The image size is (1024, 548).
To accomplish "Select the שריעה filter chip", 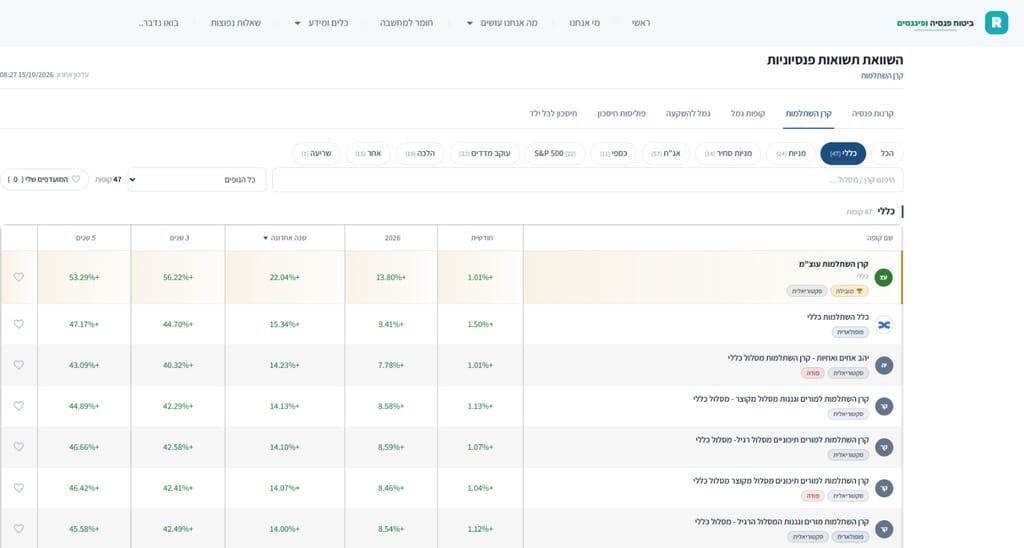I will pos(317,153).
